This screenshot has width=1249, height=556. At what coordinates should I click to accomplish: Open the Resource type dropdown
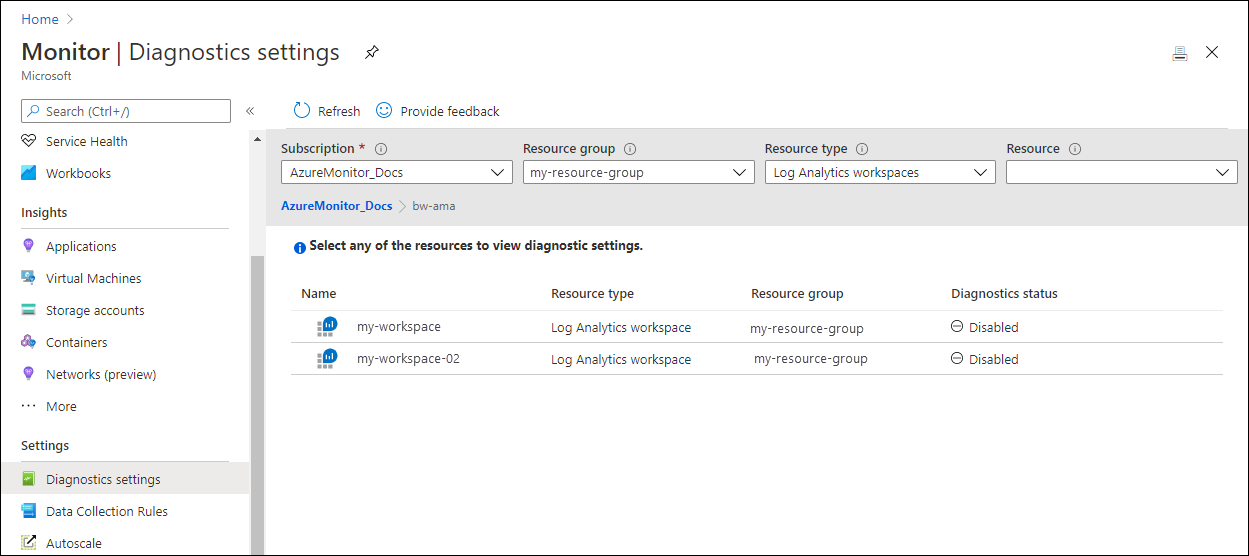[880, 173]
